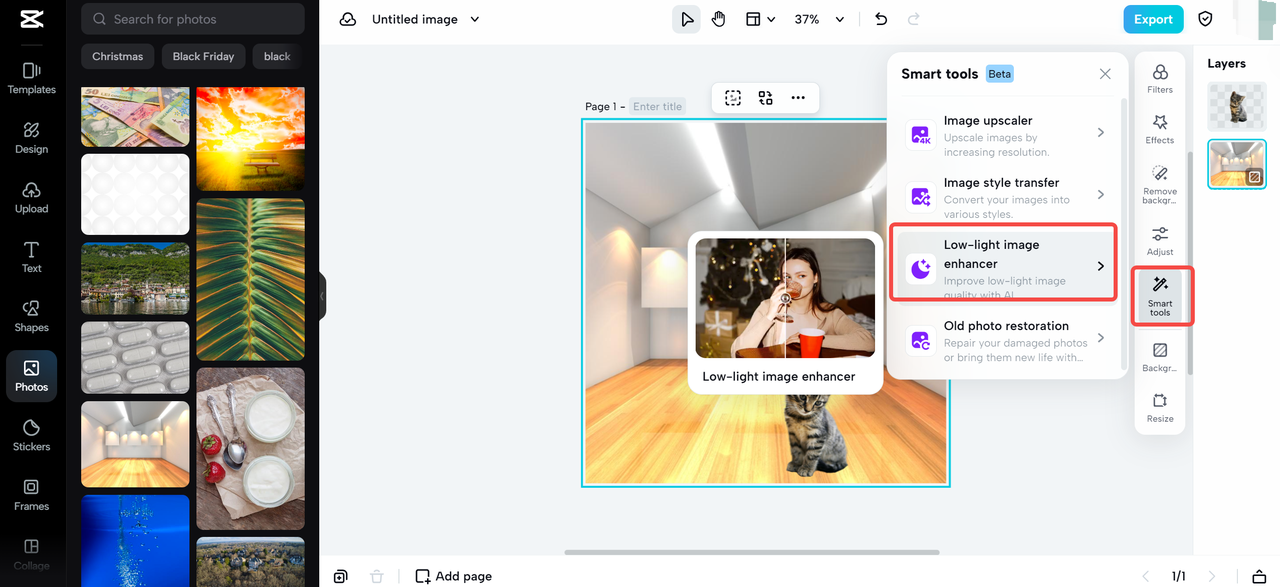Open the Resize tool

tap(1160, 408)
